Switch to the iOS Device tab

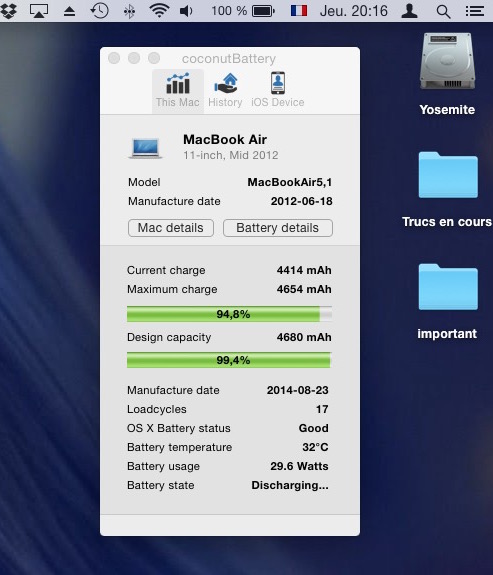(278, 91)
